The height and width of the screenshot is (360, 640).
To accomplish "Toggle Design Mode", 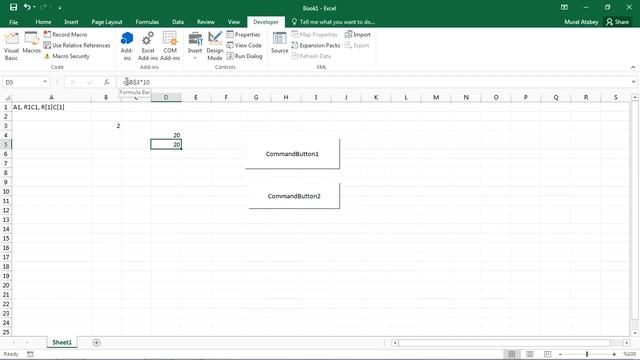I will click(215, 46).
